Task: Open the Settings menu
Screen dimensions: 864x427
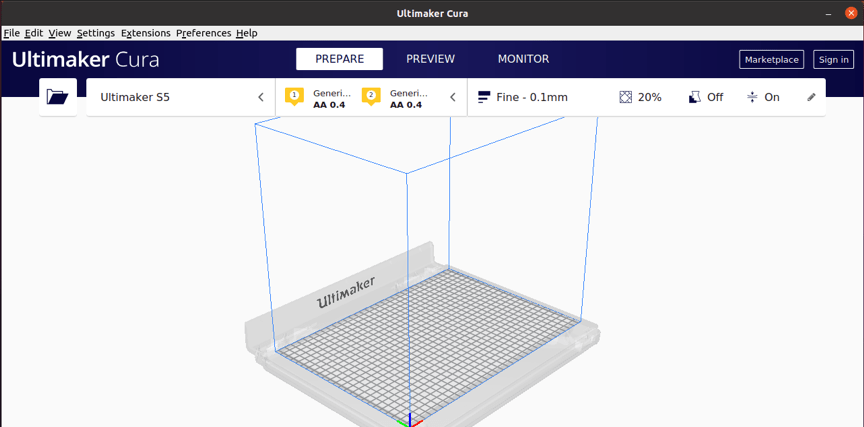Action: click(96, 33)
